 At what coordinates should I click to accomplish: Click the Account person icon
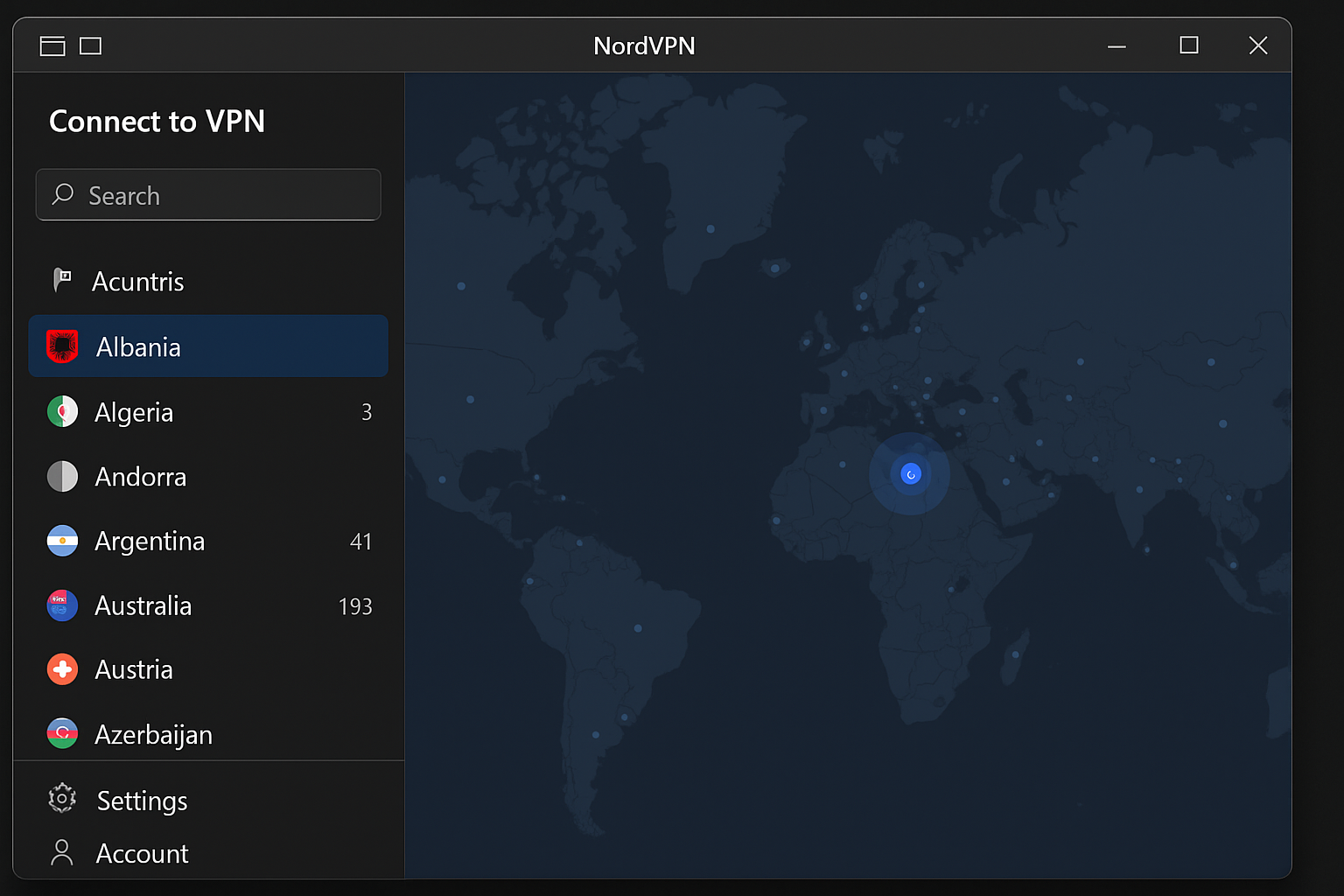coord(62,852)
